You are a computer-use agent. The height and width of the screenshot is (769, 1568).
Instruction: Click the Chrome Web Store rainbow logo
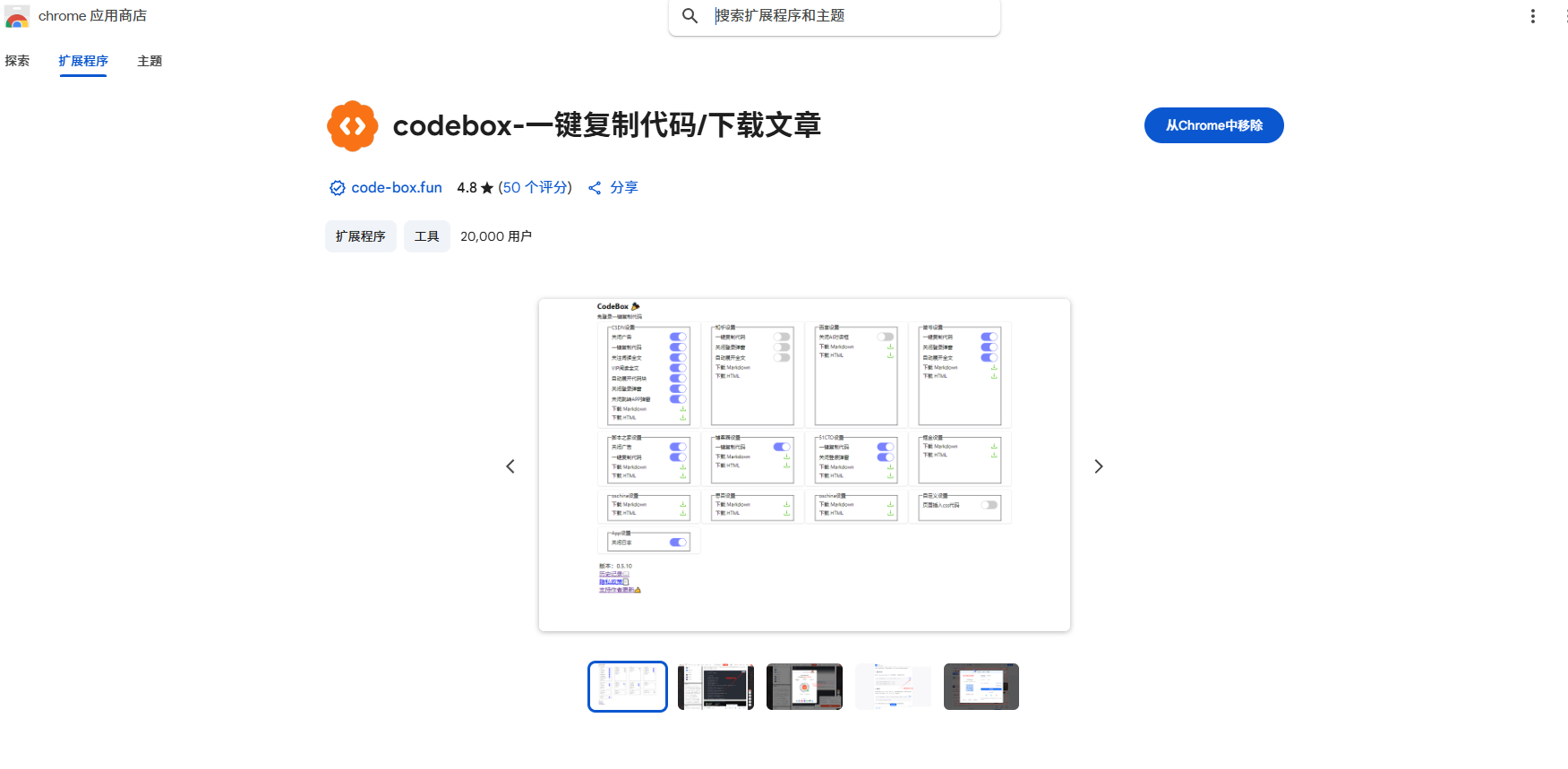(17, 16)
